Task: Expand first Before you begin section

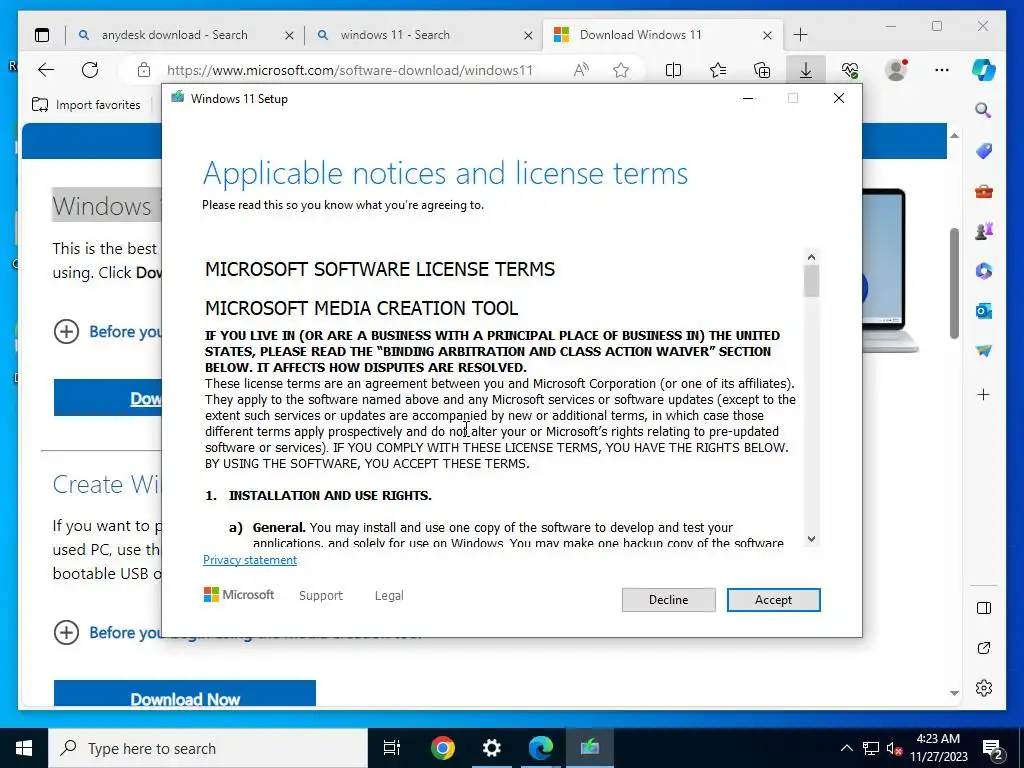Action: pos(66,332)
